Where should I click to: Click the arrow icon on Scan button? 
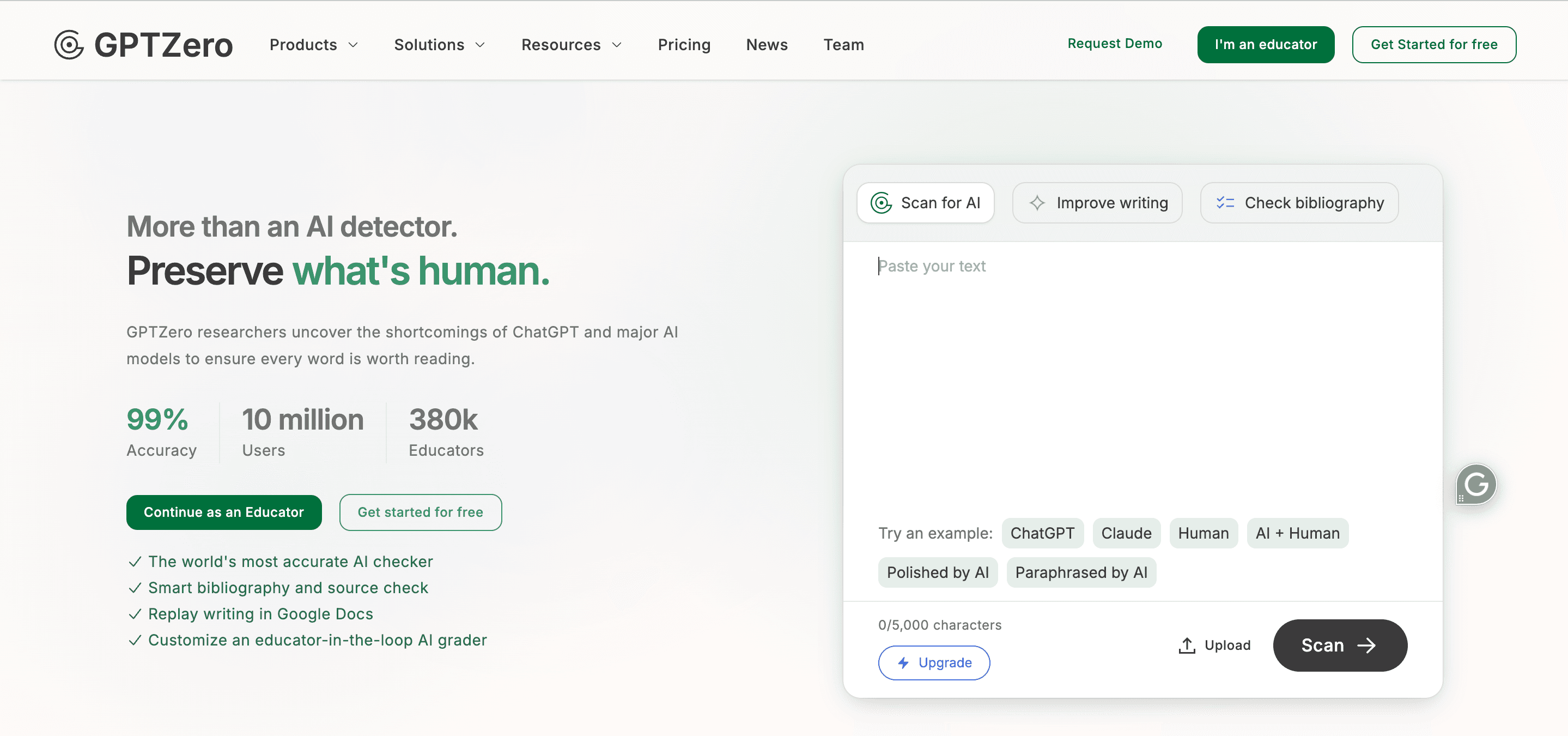pyautogui.click(x=1366, y=645)
